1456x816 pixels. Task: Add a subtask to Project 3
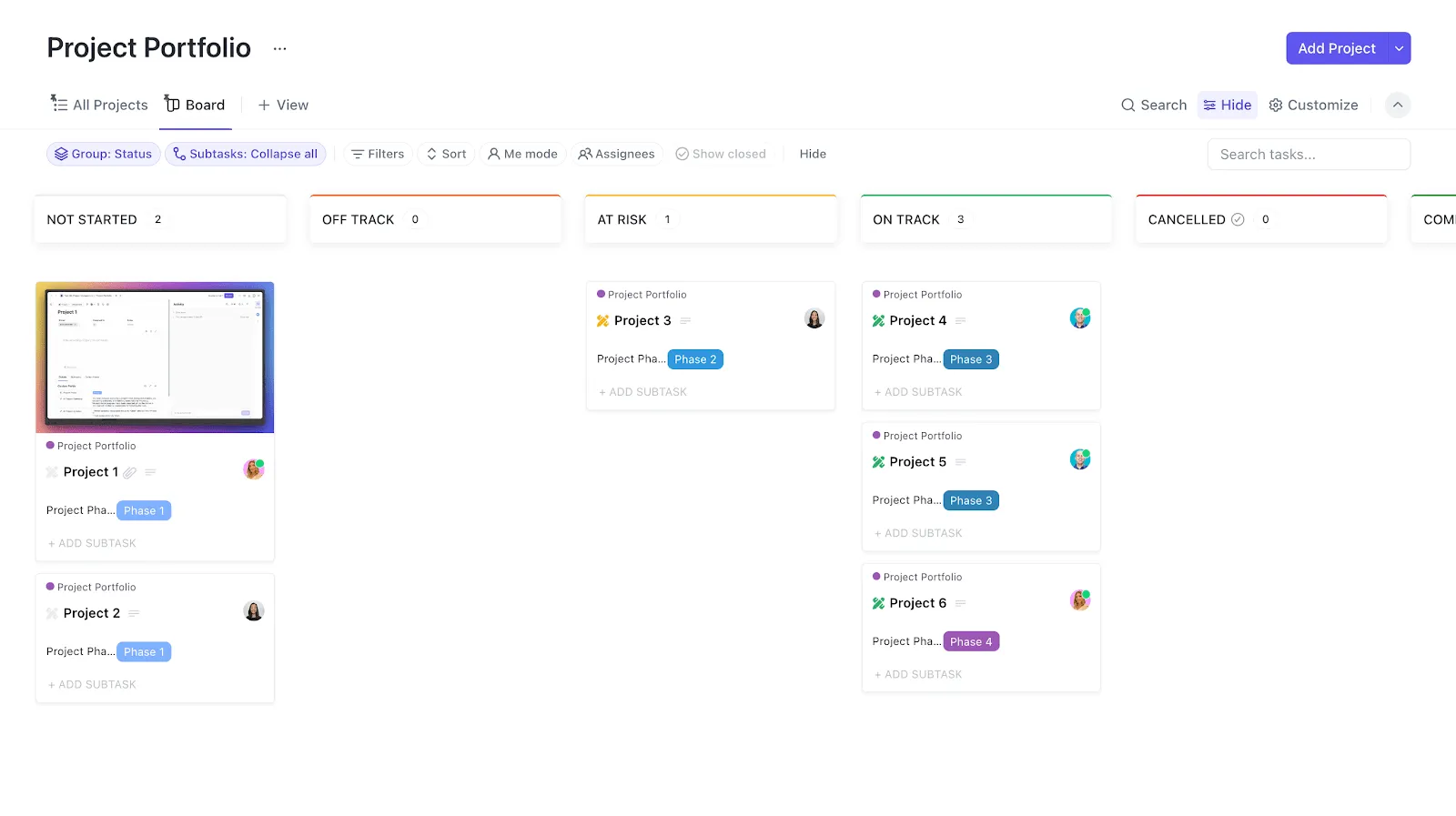pyautogui.click(x=643, y=392)
